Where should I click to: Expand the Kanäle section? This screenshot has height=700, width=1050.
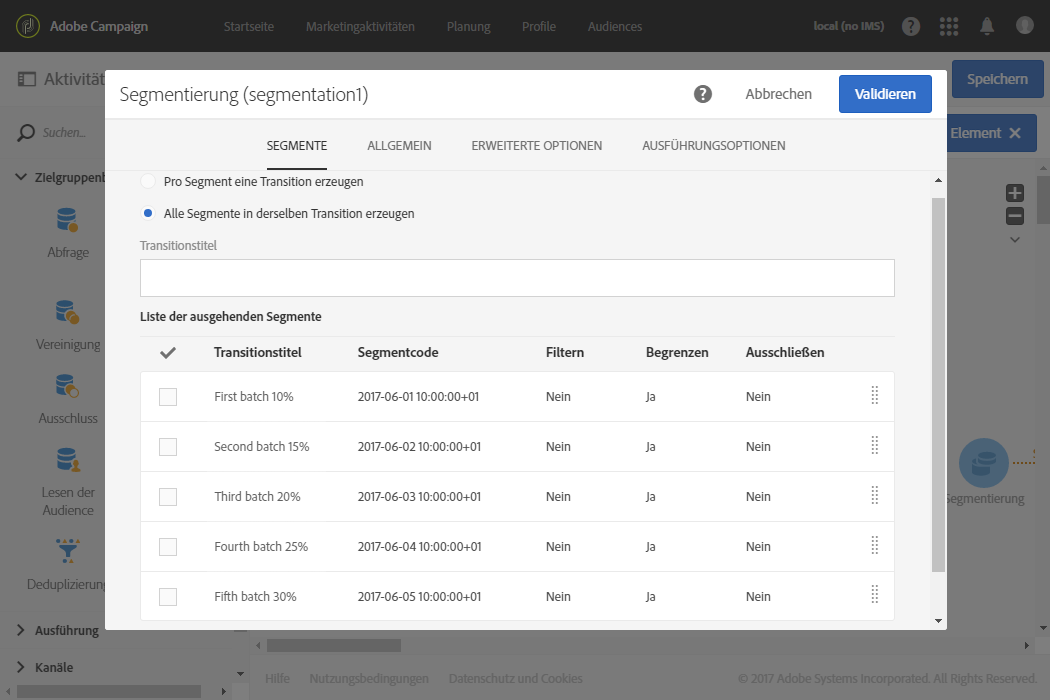click(21, 667)
